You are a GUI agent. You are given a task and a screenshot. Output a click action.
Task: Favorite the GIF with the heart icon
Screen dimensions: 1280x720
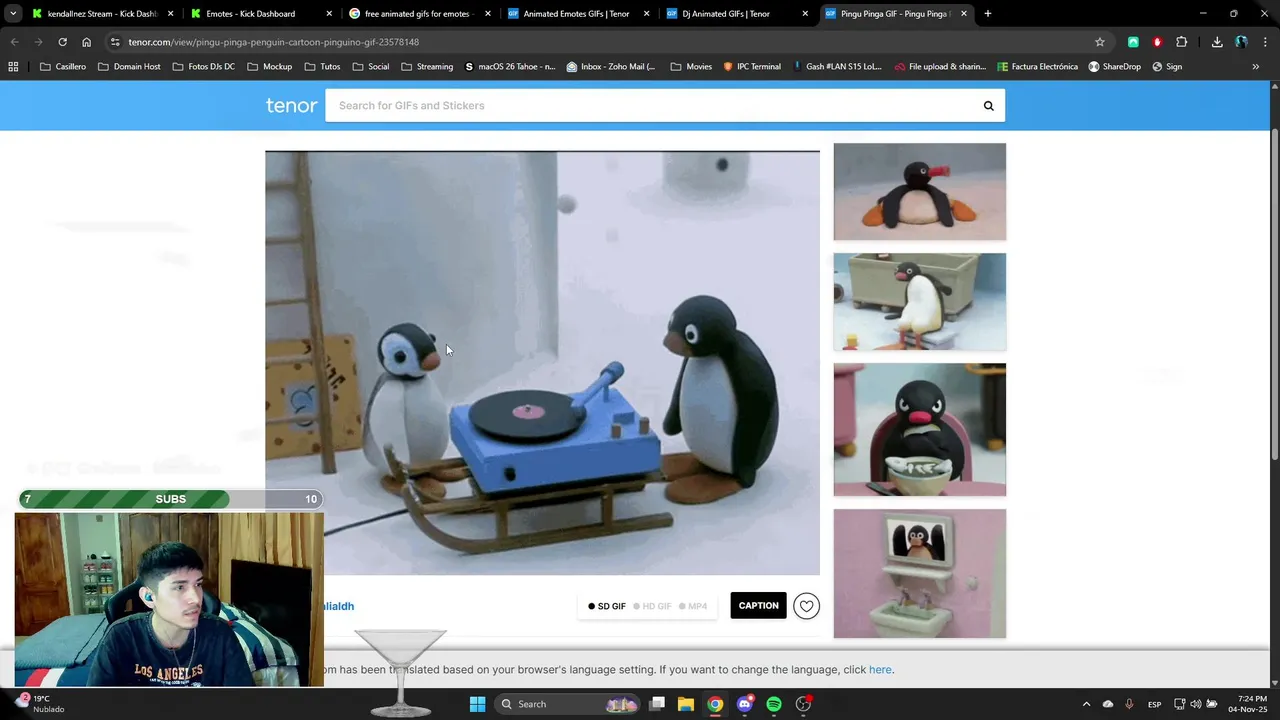click(x=806, y=606)
